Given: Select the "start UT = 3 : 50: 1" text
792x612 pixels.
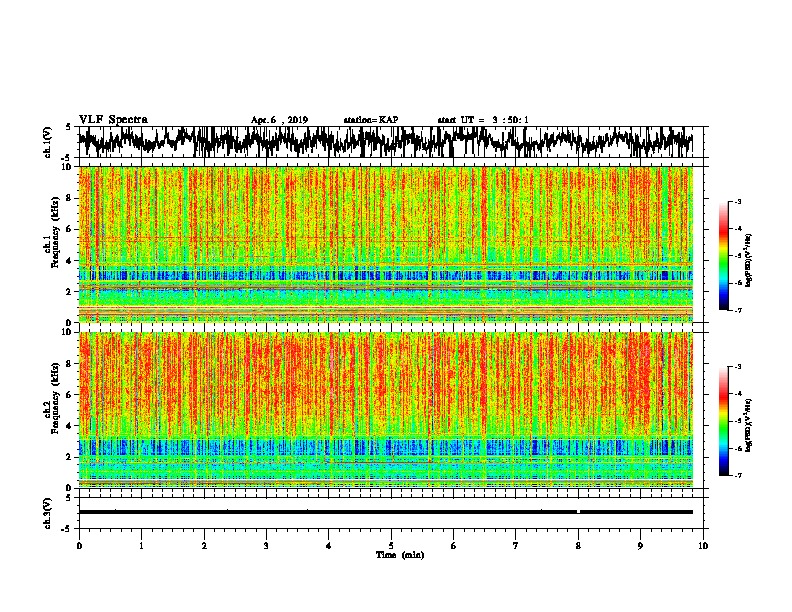Looking at the screenshot, I should point(483,120).
